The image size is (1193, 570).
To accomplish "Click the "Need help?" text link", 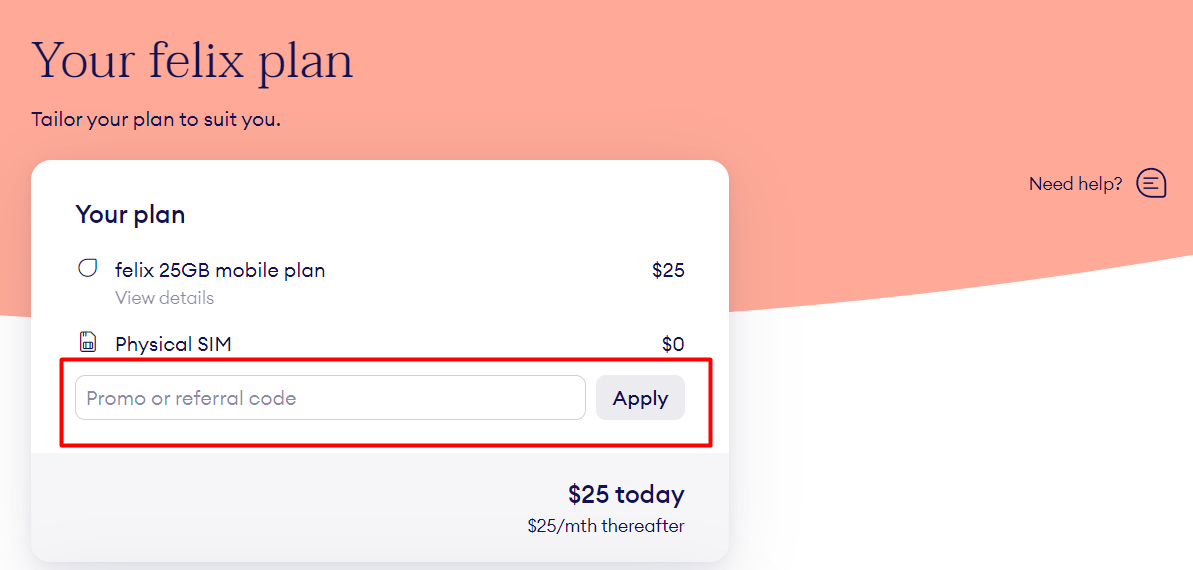I will pyautogui.click(x=1075, y=184).
